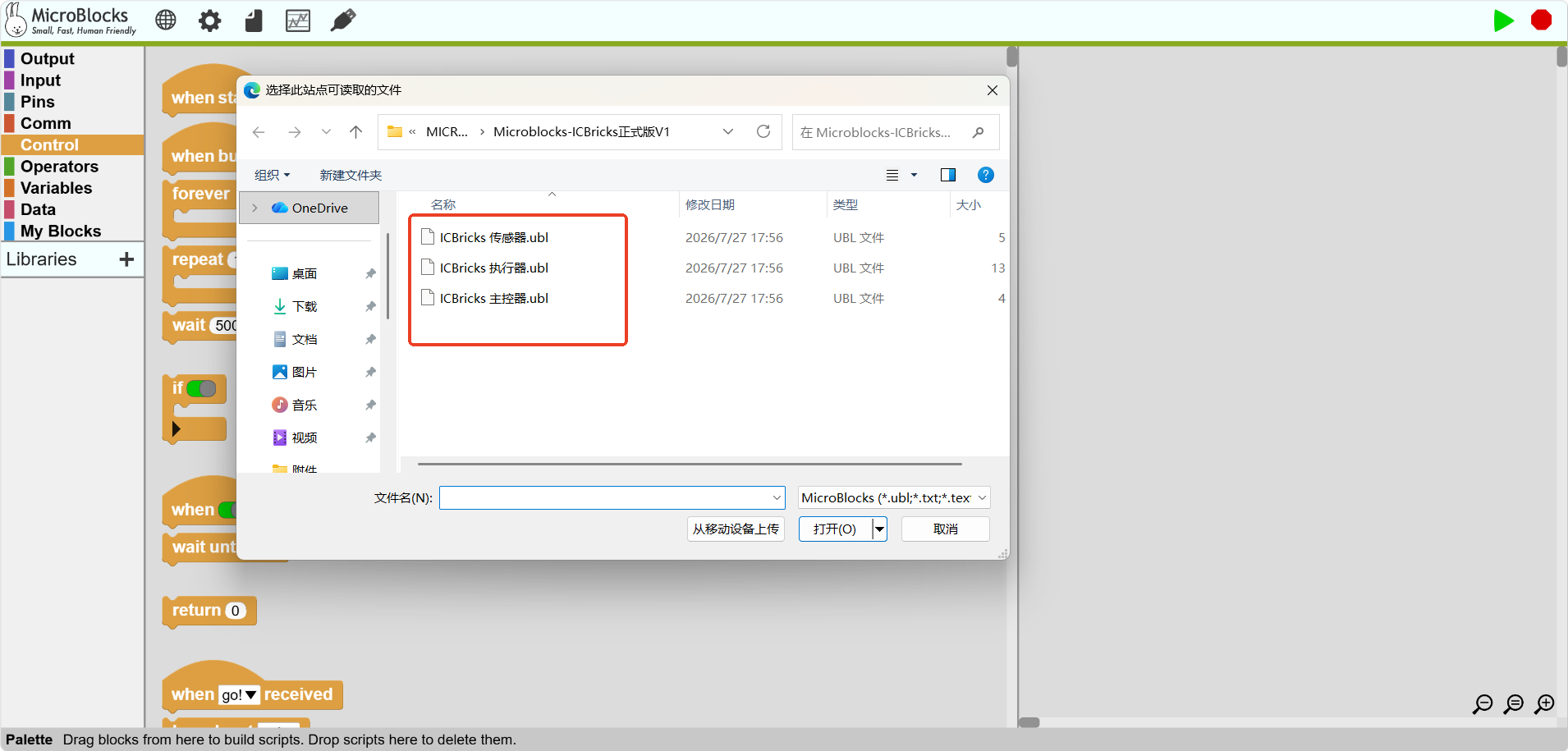
Task: Click 新建文件夹 new folder button
Action: 351,175
